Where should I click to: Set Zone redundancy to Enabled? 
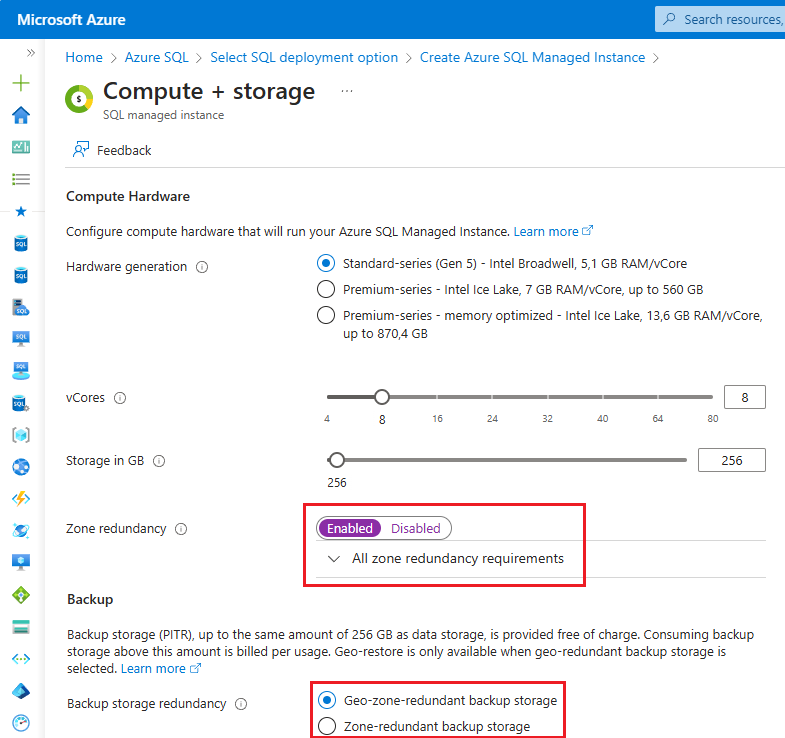[x=350, y=528]
